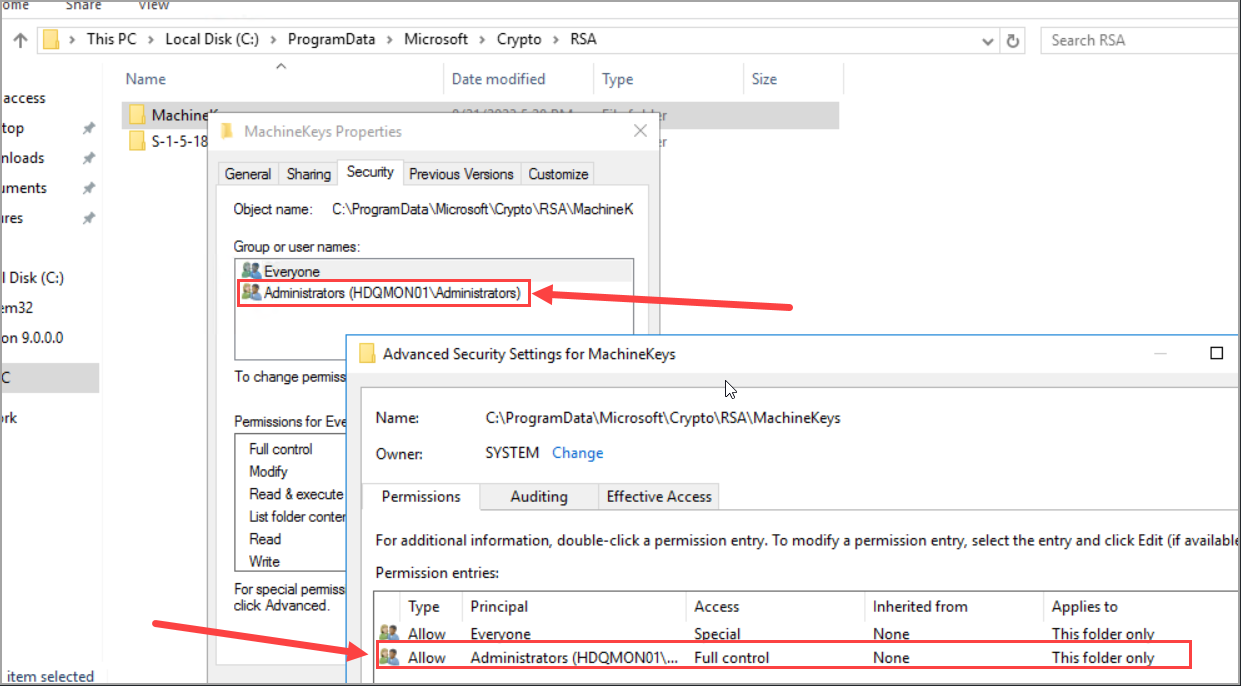Click the folder icon in the address bar
Screen dimensions: 1241x686
51,39
